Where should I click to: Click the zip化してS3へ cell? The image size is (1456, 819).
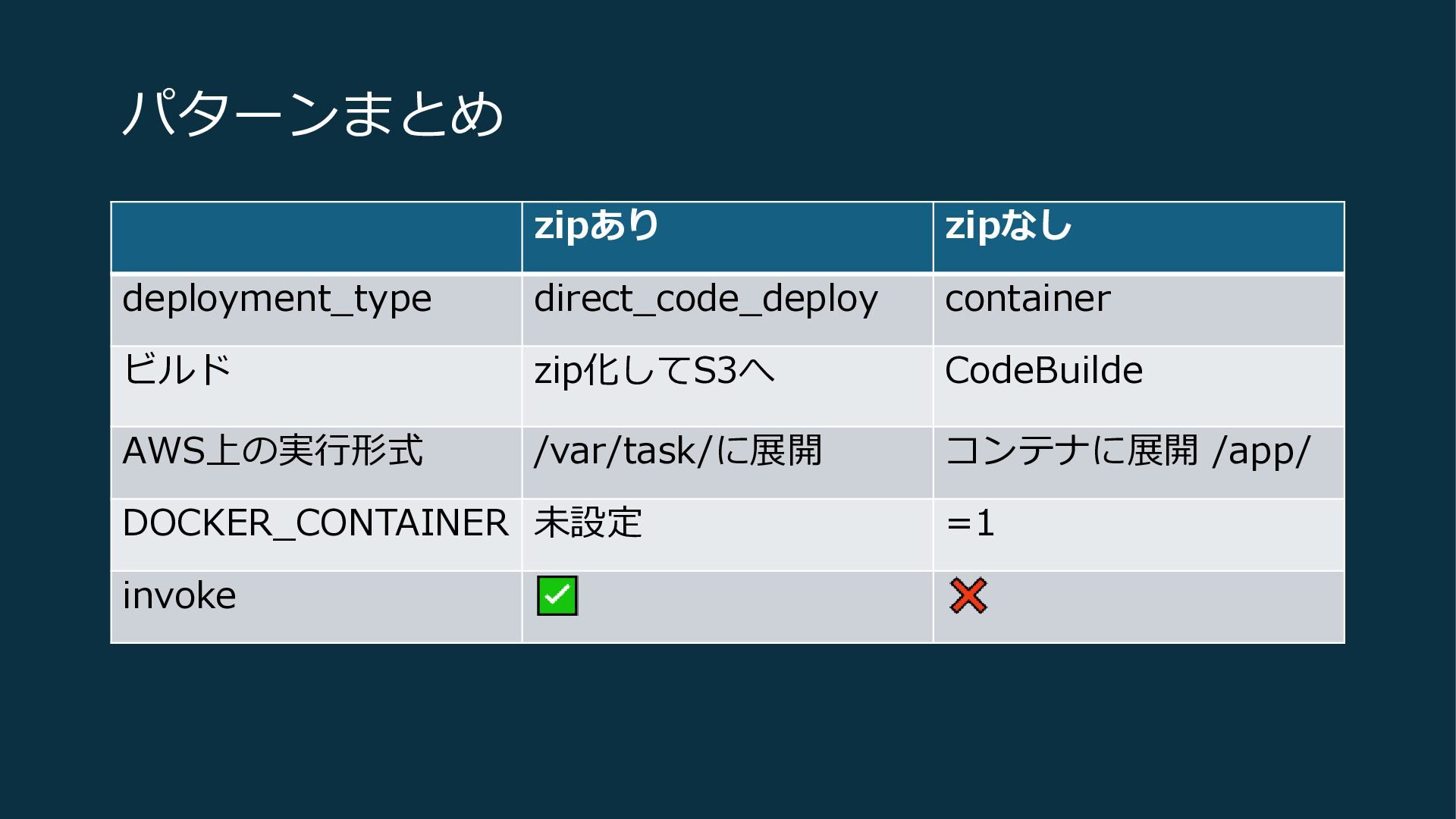tap(654, 371)
